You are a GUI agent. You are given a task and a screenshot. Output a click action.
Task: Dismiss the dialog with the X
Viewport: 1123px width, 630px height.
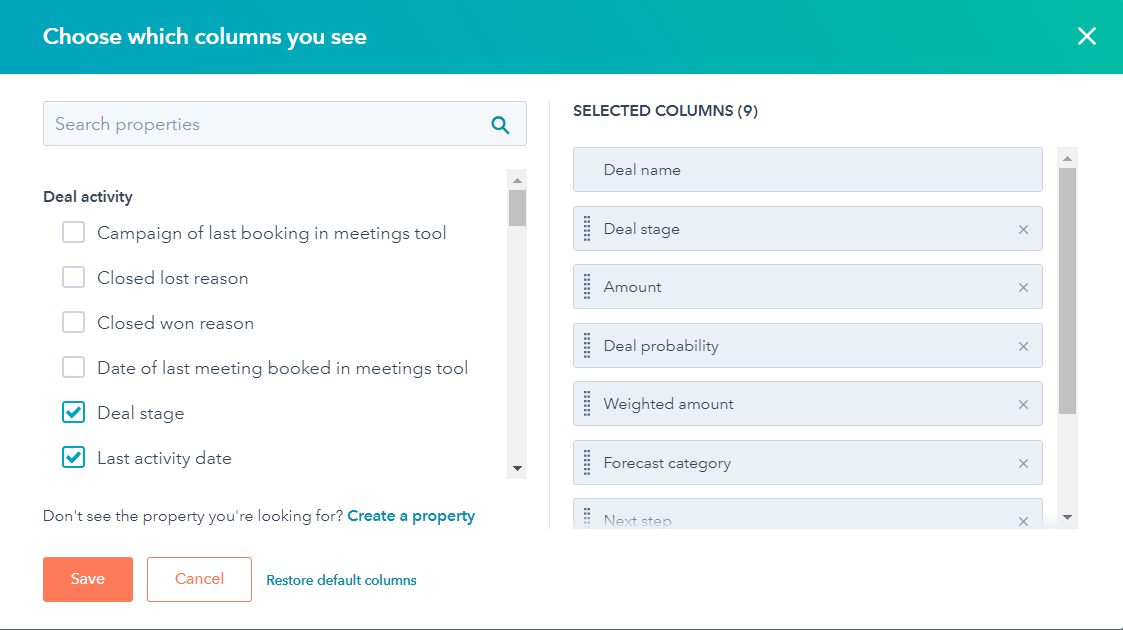point(1087,36)
